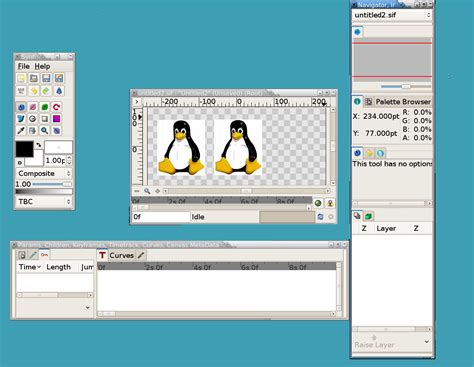Select the yellow tab beside Tool Options
The image size is (474, 367).
tap(369, 153)
